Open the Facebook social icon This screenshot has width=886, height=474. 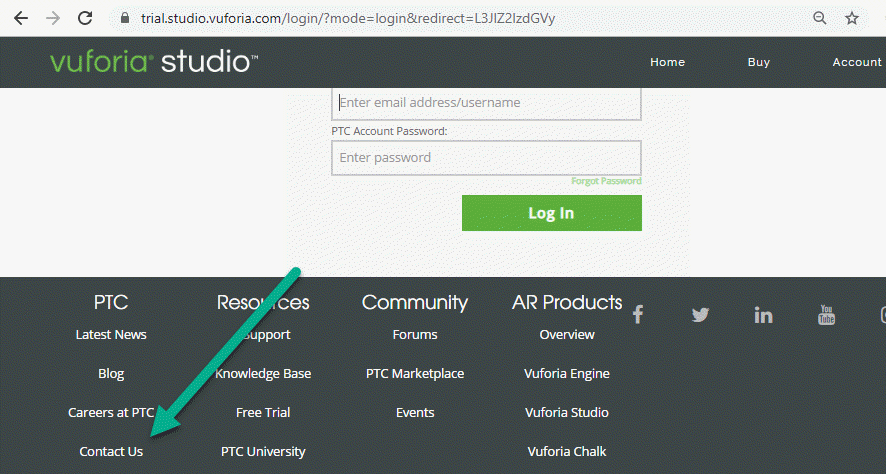point(638,314)
